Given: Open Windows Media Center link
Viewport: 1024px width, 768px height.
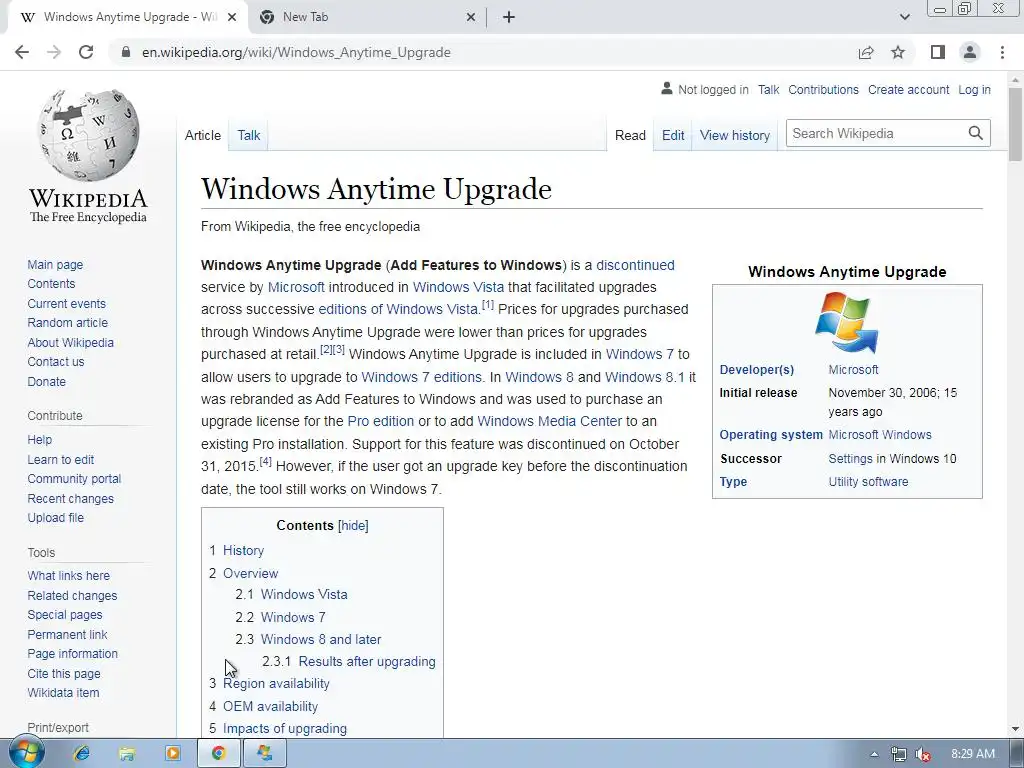Looking at the screenshot, I should [549, 421].
